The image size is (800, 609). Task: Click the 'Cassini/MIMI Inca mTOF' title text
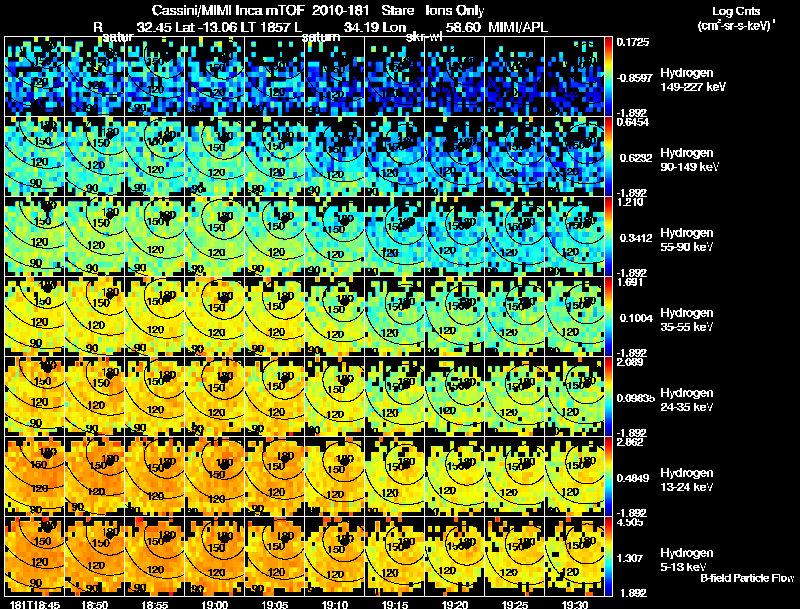(228, 10)
